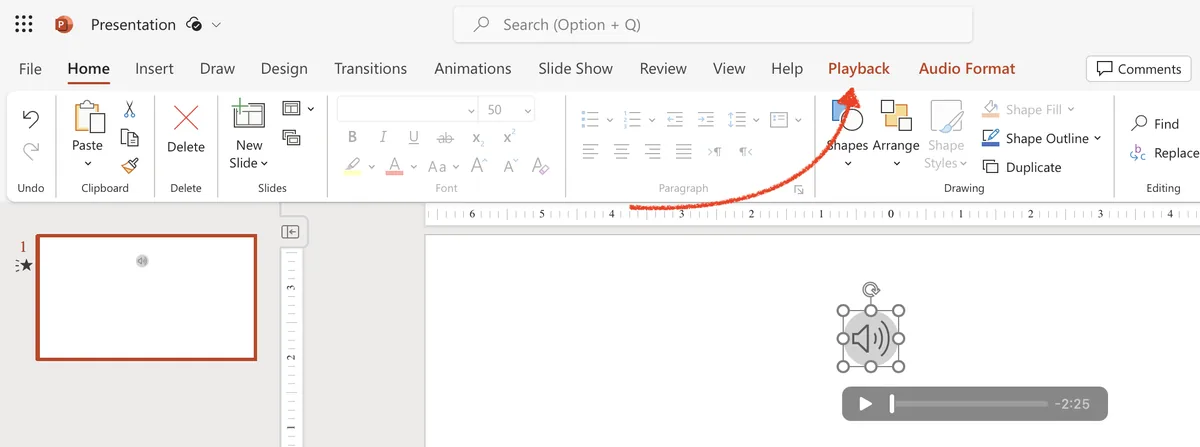Expand the bullets list dropdown arrow
The image size is (1200, 447).
click(610, 121)
